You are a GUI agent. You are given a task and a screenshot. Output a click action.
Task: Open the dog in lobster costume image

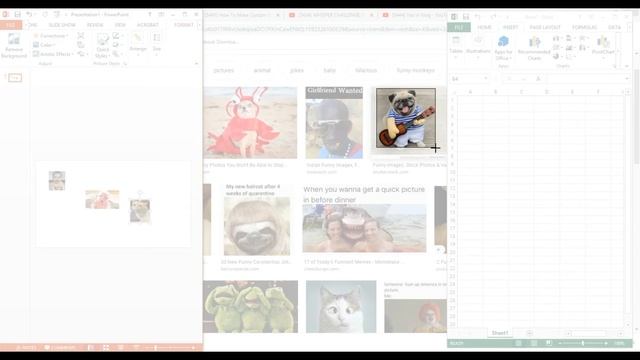coord(250,122)
